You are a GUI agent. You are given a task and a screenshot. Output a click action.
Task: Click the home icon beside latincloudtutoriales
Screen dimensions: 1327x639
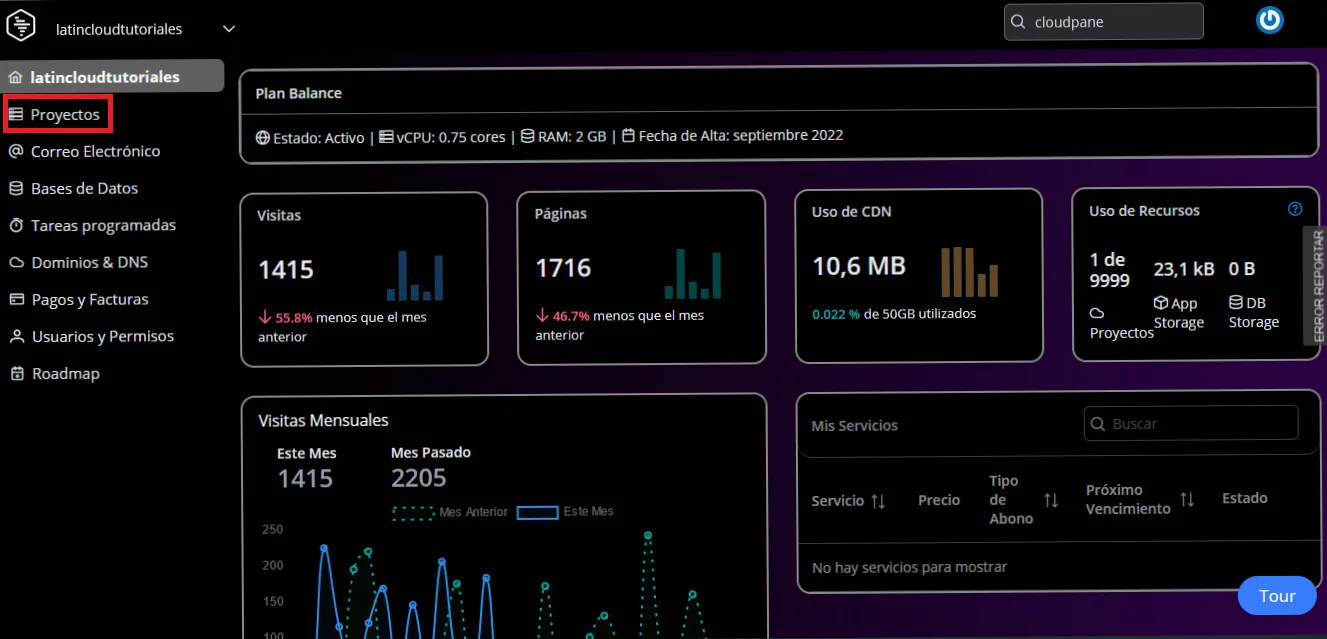(15, 77)
